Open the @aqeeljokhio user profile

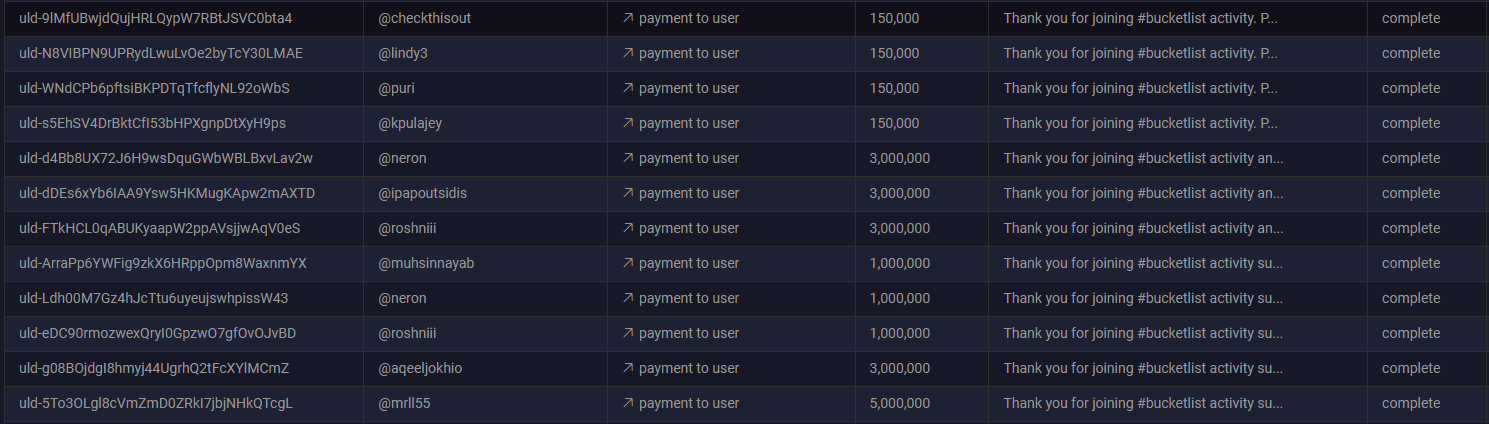pos(420,368)
